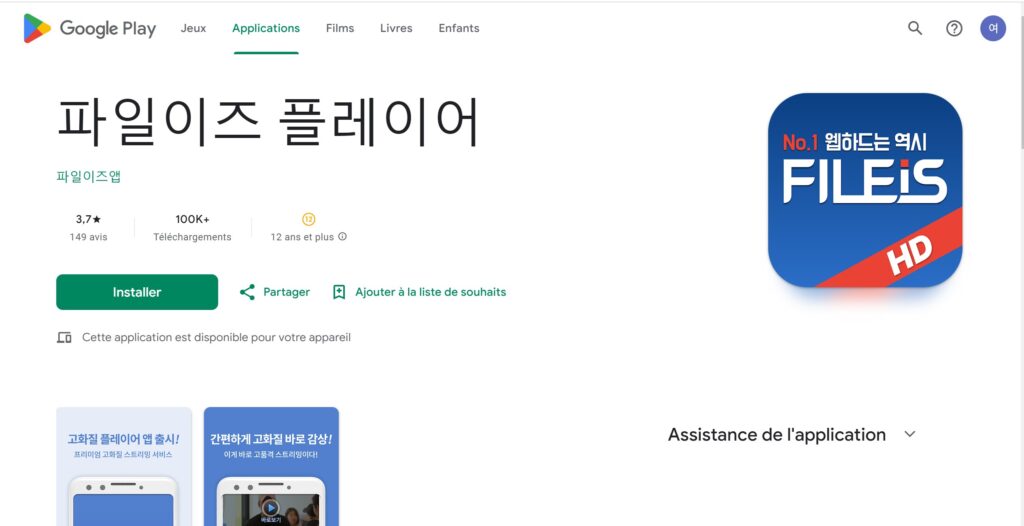This screenshot has height=526, width=1024.
Task: Click the Partager button label
Action: [x=287, y=292]
